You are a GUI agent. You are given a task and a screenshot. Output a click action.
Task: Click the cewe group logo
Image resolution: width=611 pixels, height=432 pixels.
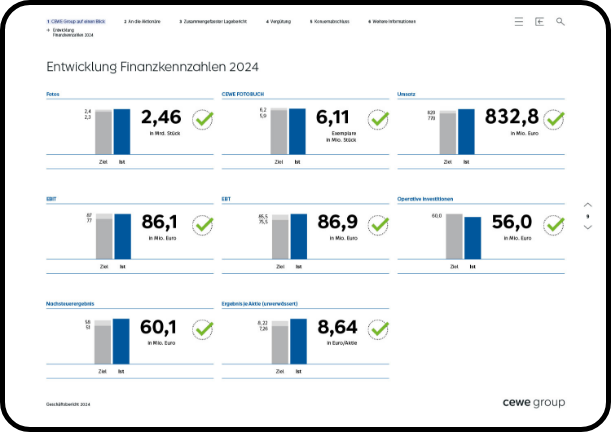[534, 402]
